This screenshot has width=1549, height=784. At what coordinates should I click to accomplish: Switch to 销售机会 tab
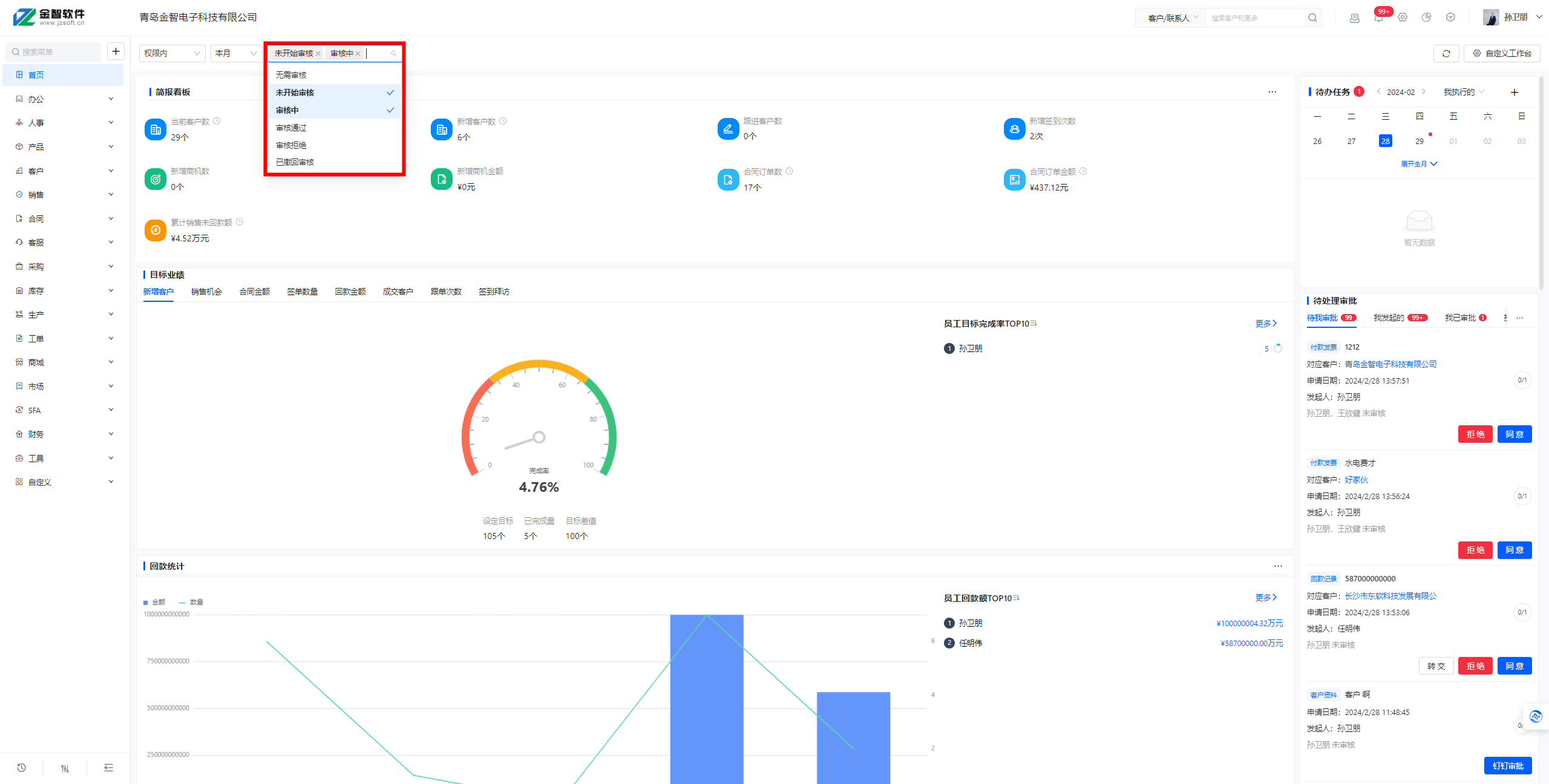click(x=206, y=292)
